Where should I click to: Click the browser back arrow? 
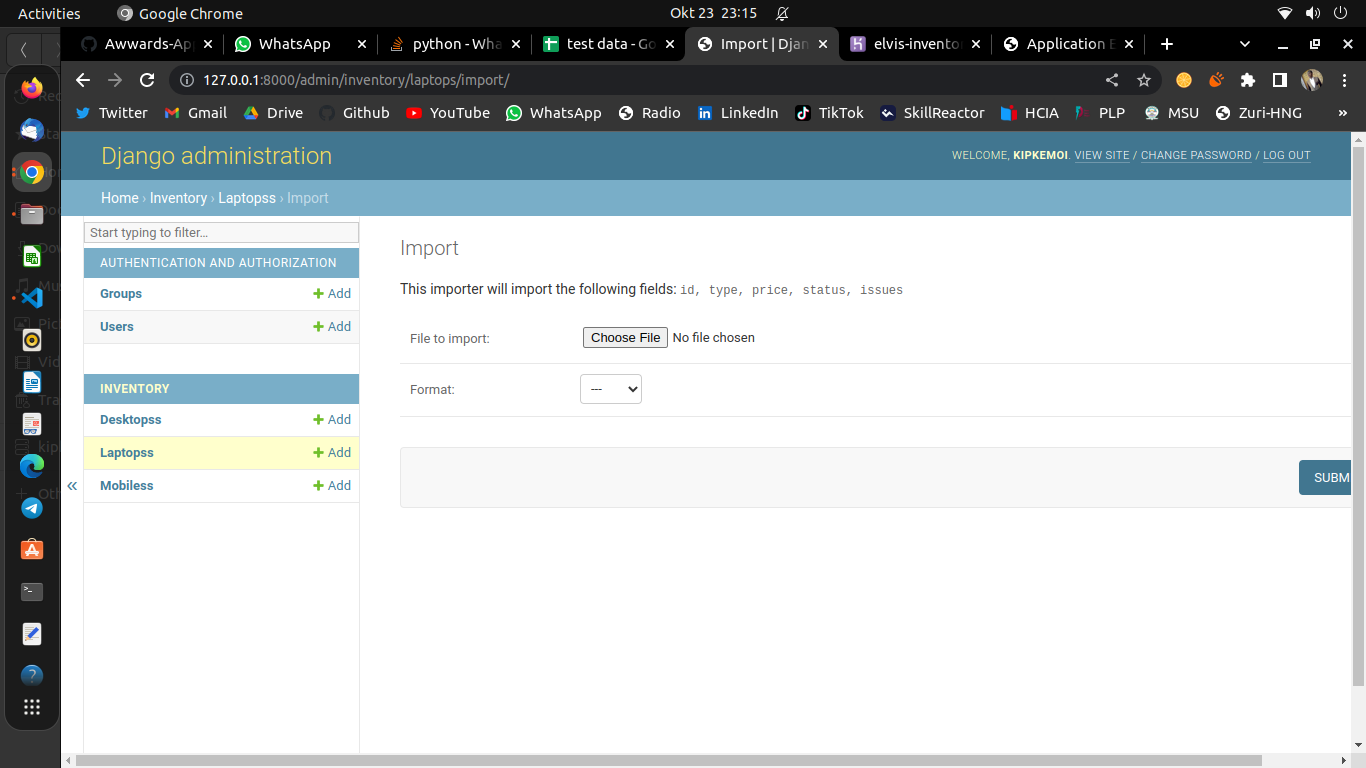[83, 80]
